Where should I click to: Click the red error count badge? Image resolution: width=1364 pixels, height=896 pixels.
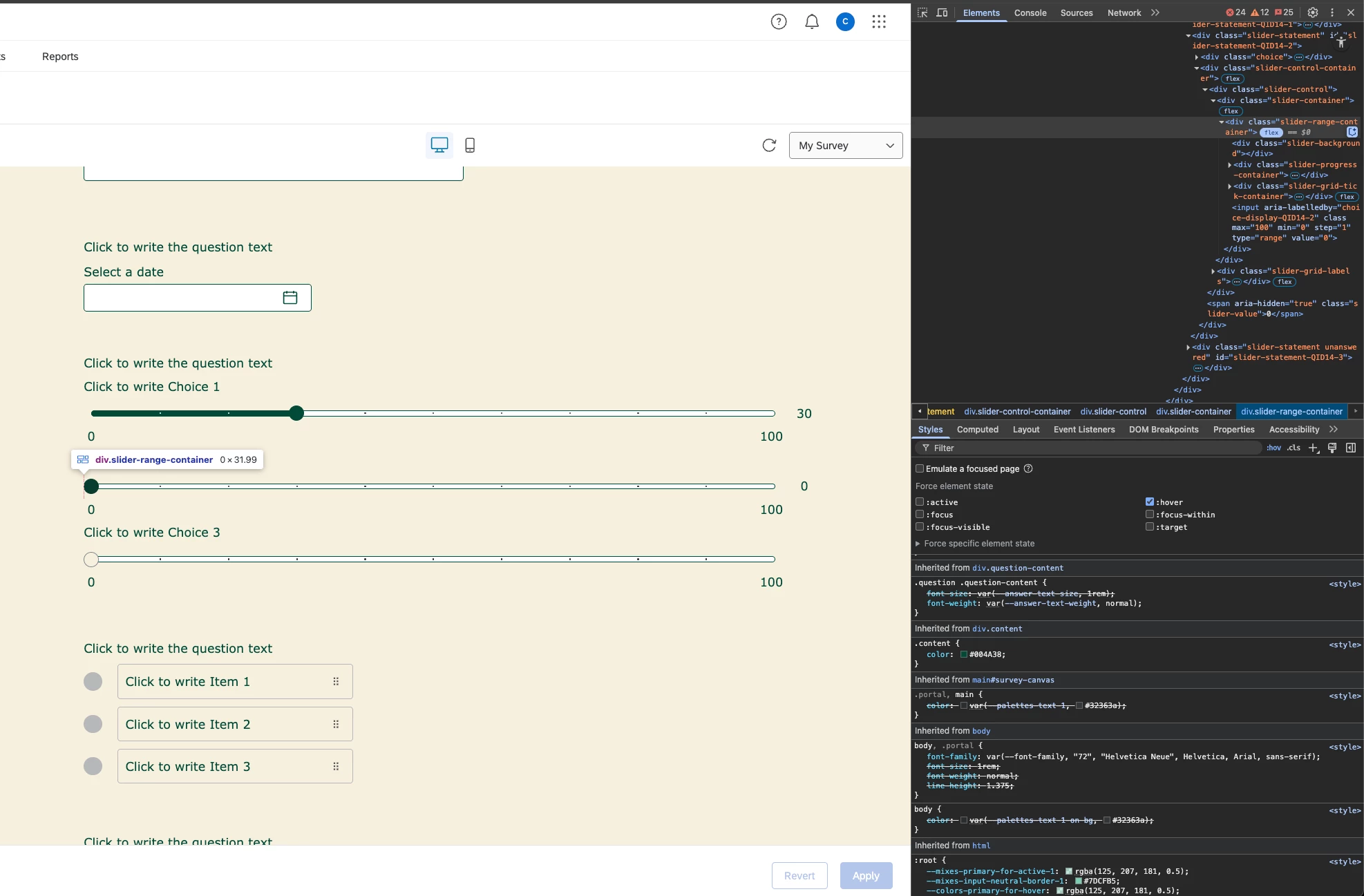click(1235, 12)
